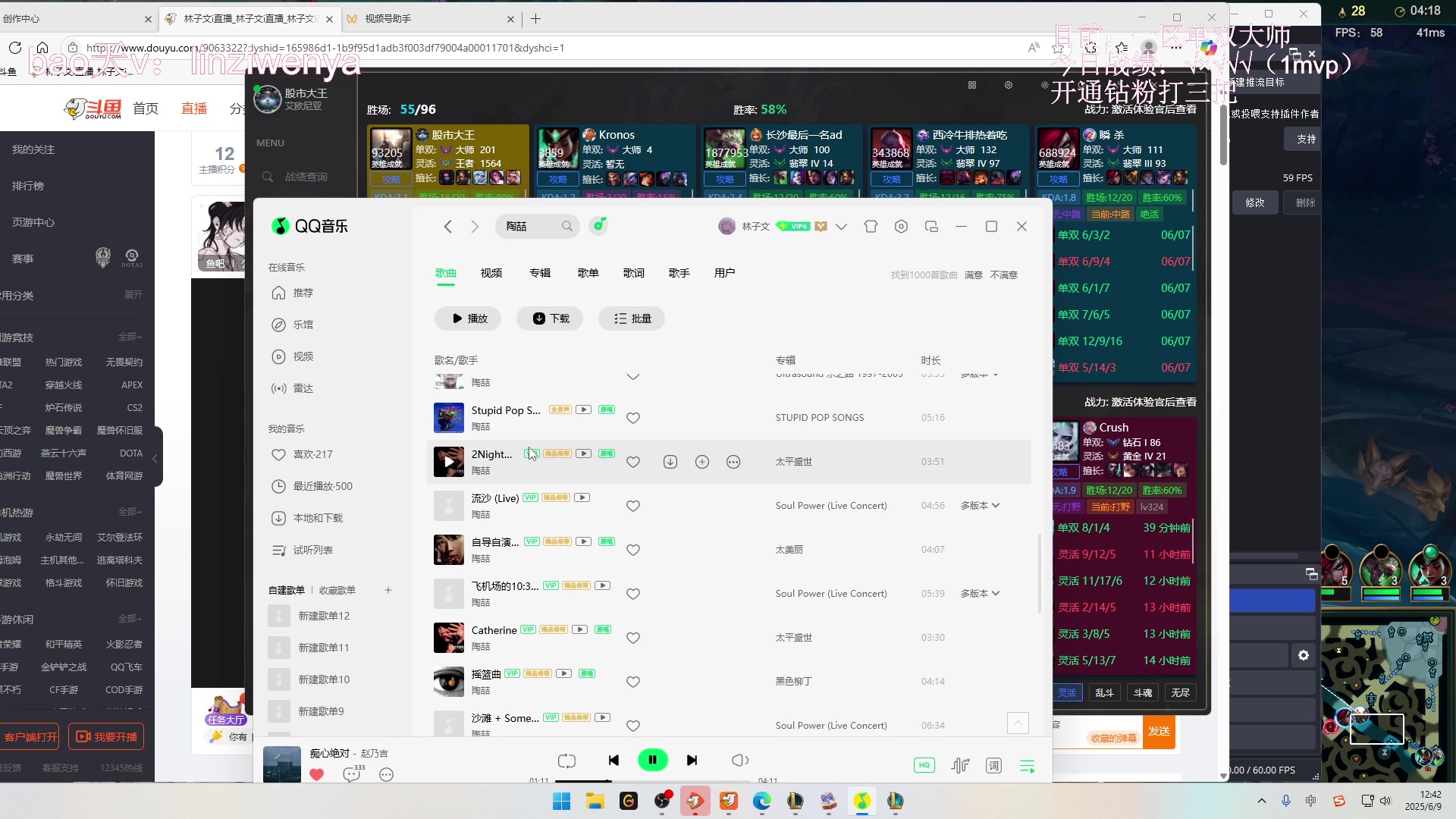This screenshot has height=819, width=1456.
Task: Unlike the playing song 痴心绝对 via red heart
Action: click(x=317, y=774)
